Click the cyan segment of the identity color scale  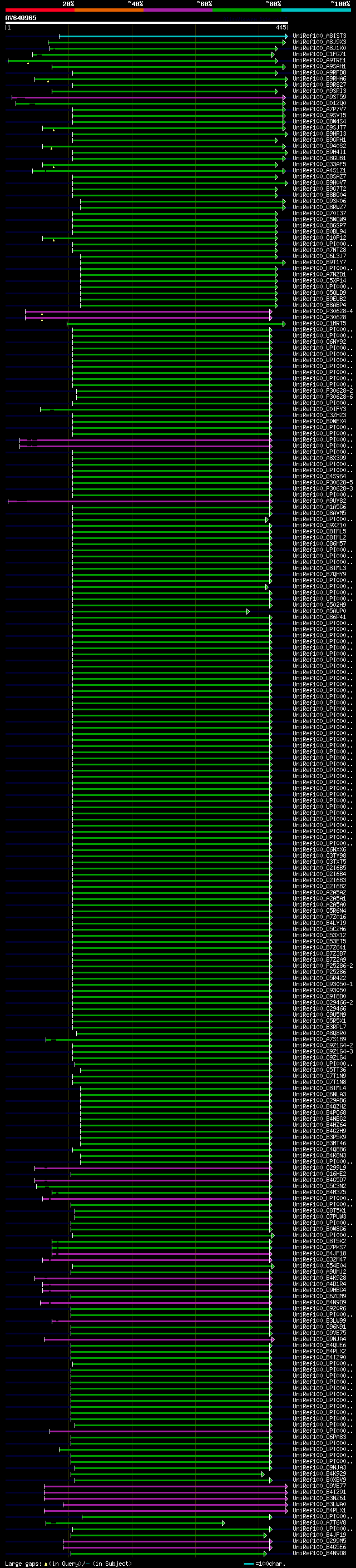tap(317, 10)
